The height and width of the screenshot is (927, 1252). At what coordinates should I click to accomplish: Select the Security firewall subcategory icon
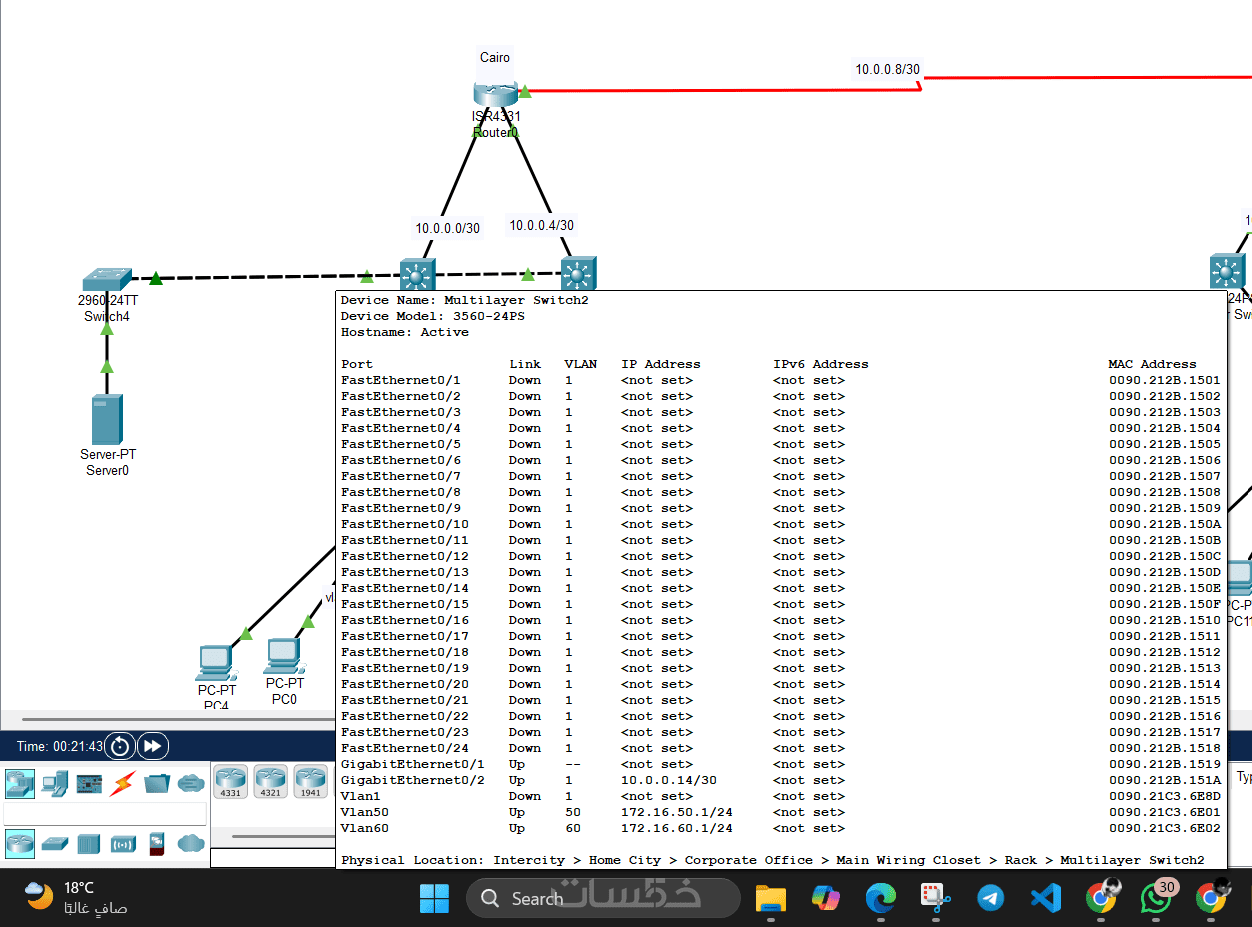tap(156, 843)
